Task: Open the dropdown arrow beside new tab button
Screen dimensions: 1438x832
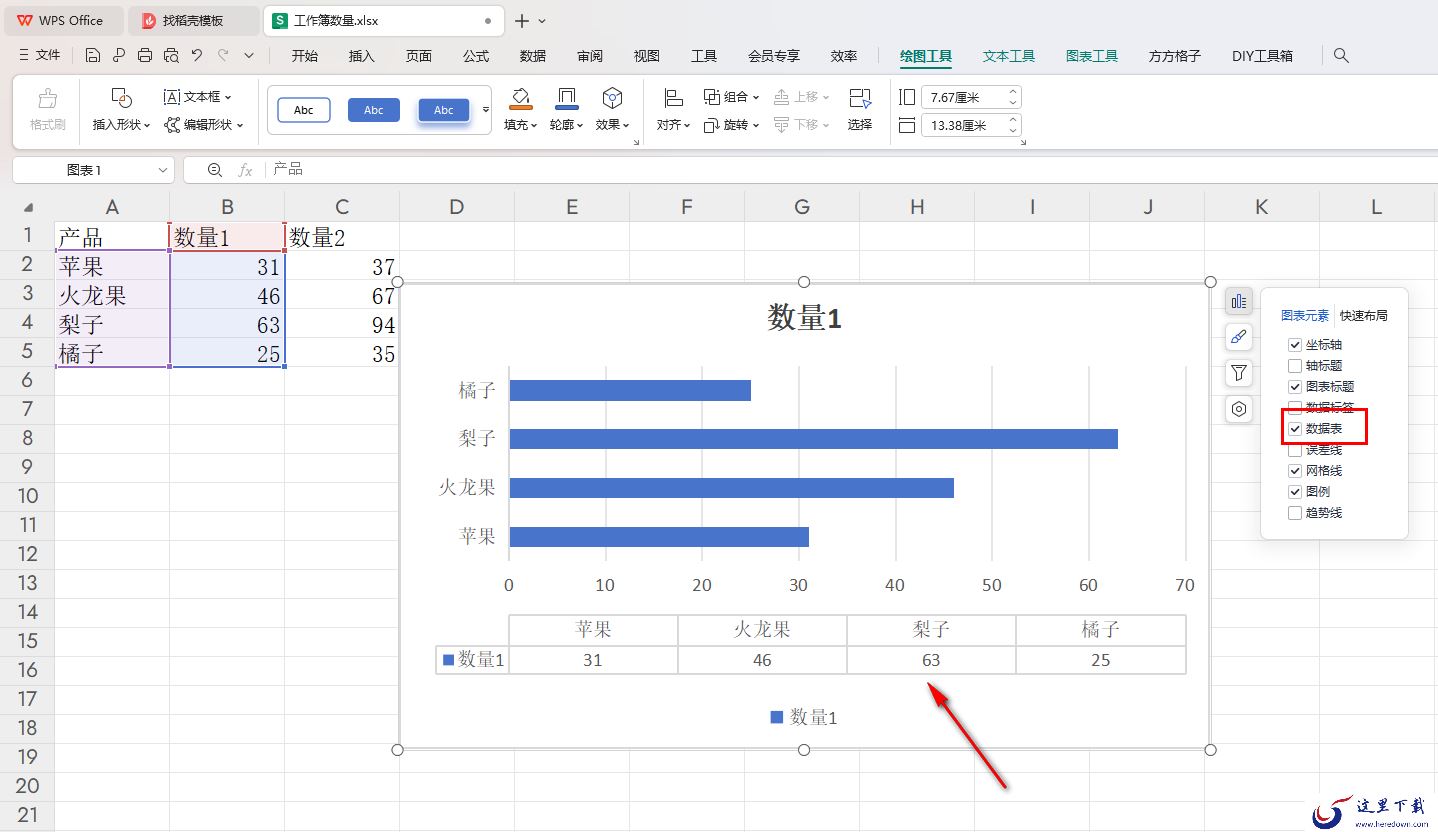Action: tap(543, 21)
